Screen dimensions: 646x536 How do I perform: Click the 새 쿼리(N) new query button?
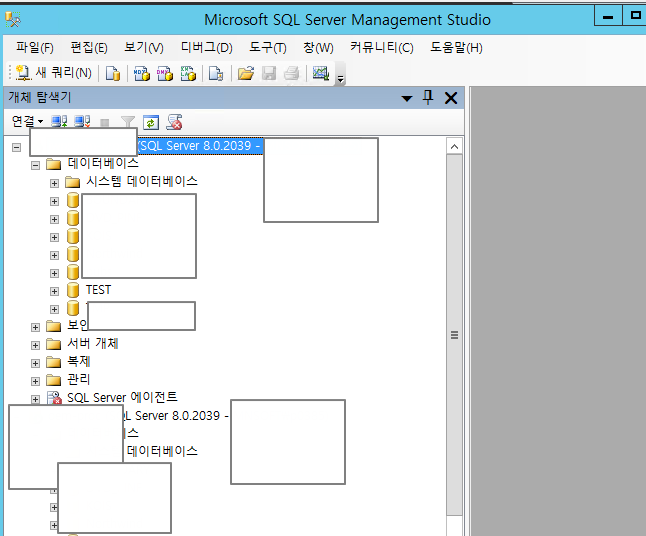(x=54, y=73)
